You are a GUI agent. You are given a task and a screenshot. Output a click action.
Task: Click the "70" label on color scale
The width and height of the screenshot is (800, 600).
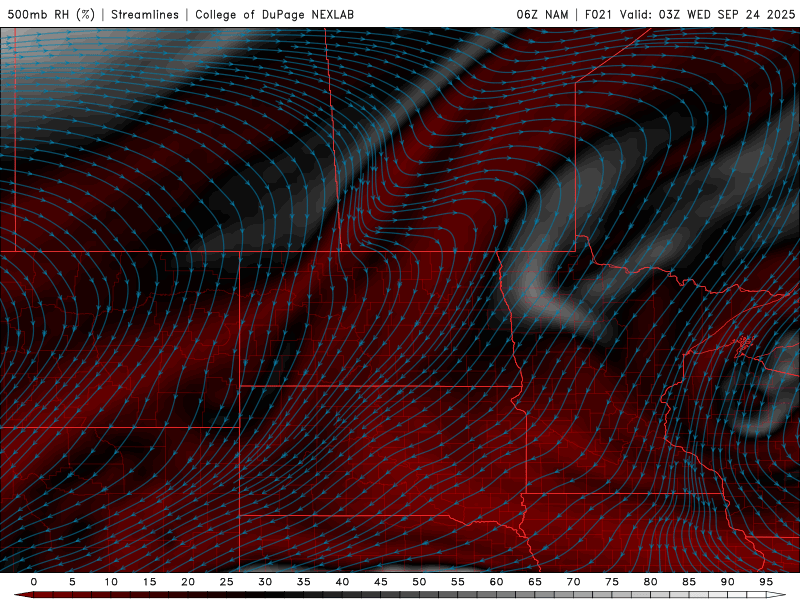point(573,582)
